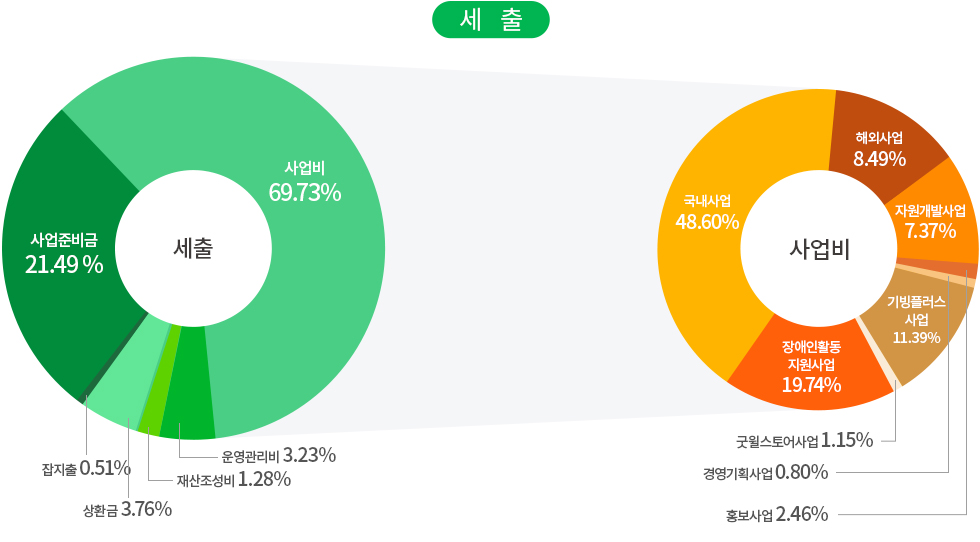Screen dimensions: 980x542
Task: Click the 상환금 3.76% label text
Action: tap(127, 510)
